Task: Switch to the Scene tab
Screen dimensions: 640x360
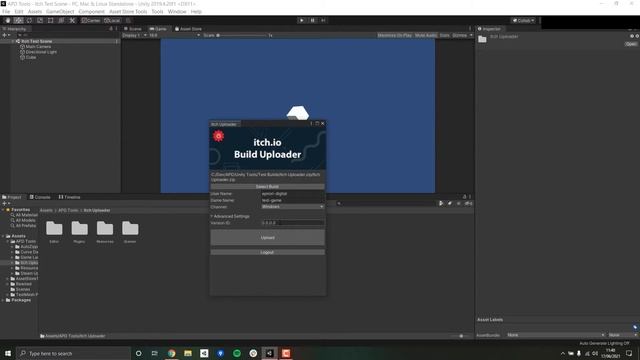Action: 133,29
